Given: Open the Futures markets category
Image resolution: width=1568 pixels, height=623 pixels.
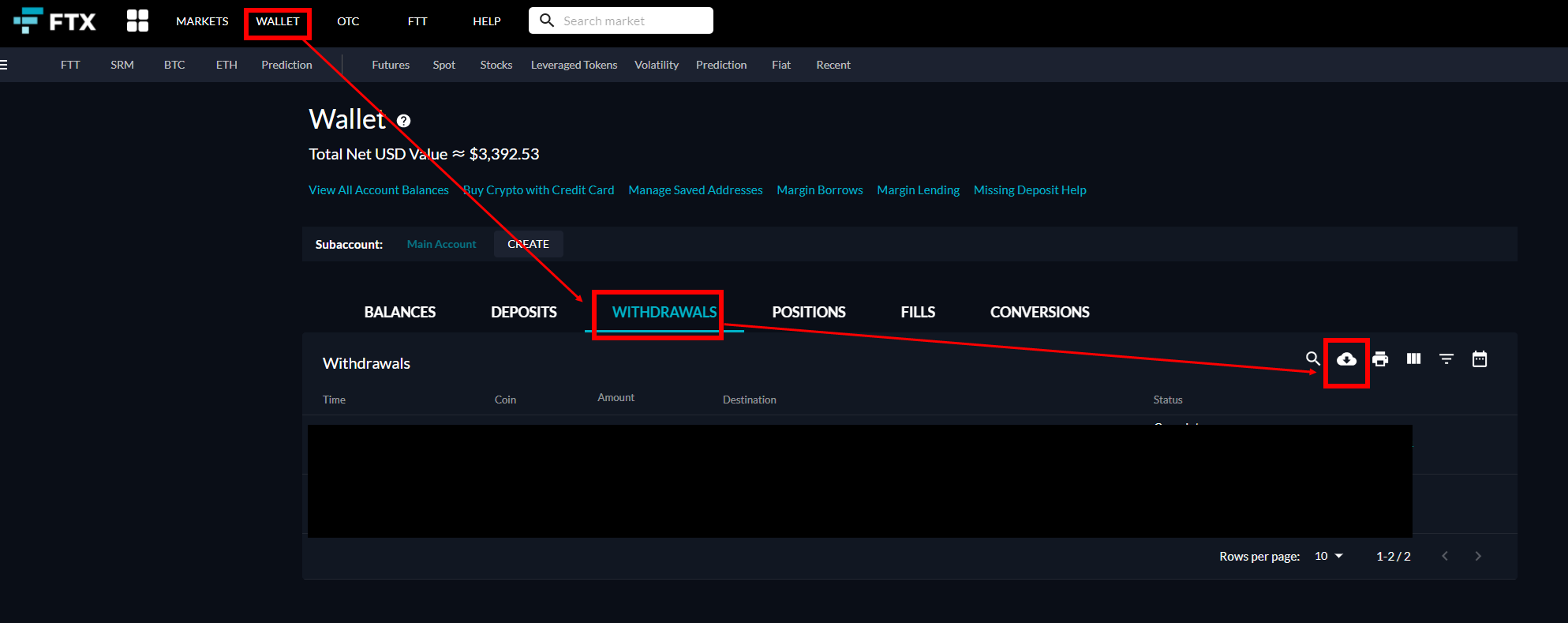Looking at the screenshot, I should [x=391, y=65].
